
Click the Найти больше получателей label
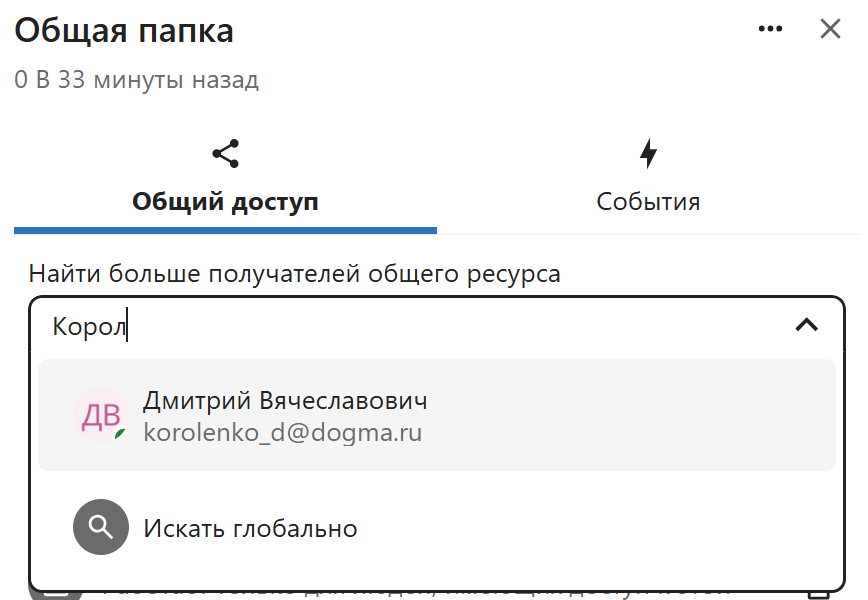pos(294,273)
